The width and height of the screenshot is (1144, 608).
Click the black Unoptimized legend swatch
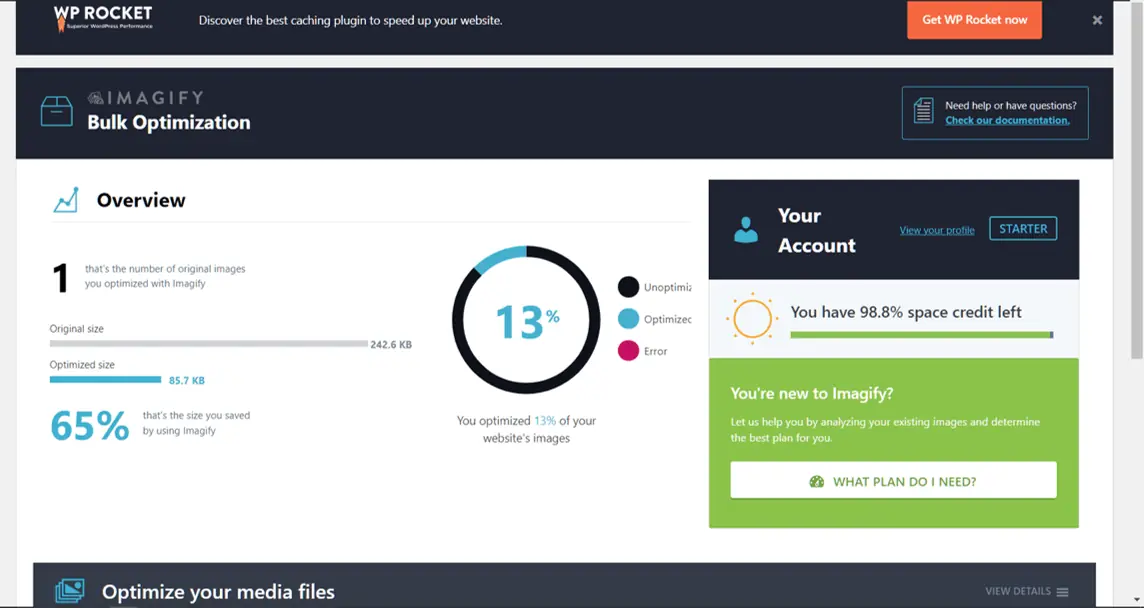coord(628,287)
